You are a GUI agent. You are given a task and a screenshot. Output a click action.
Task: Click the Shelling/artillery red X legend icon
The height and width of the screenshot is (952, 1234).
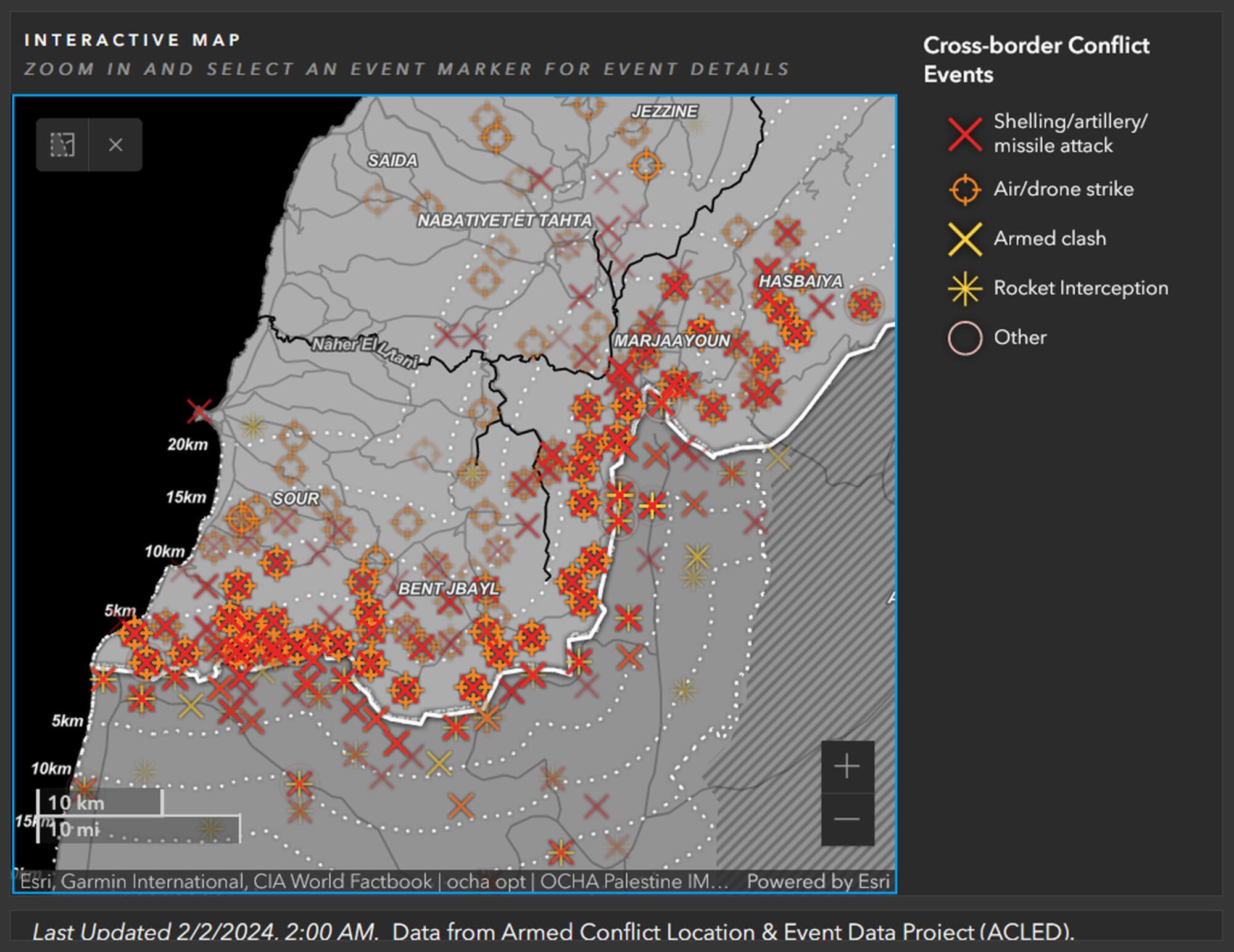[x=965, y=134]
